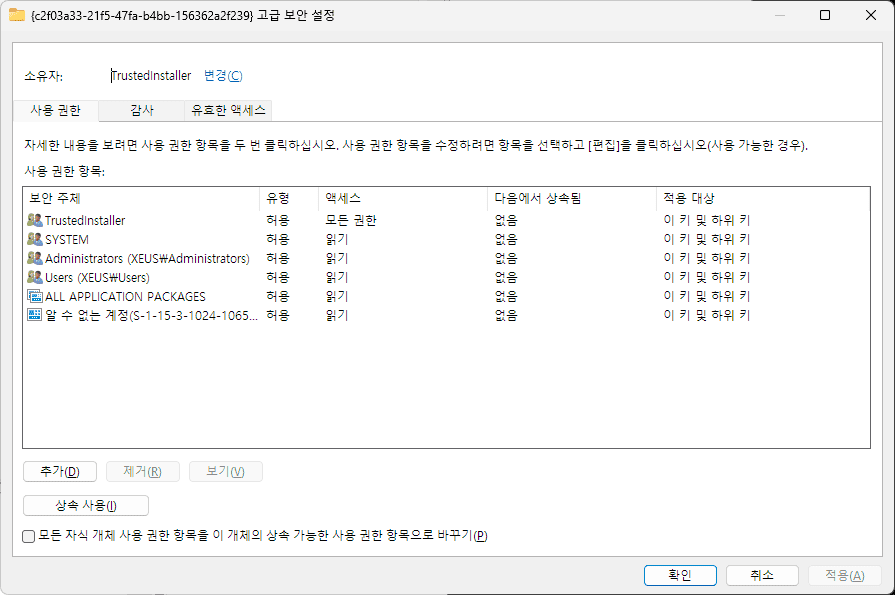Switch to the 감사 tab

pos(141,110)
